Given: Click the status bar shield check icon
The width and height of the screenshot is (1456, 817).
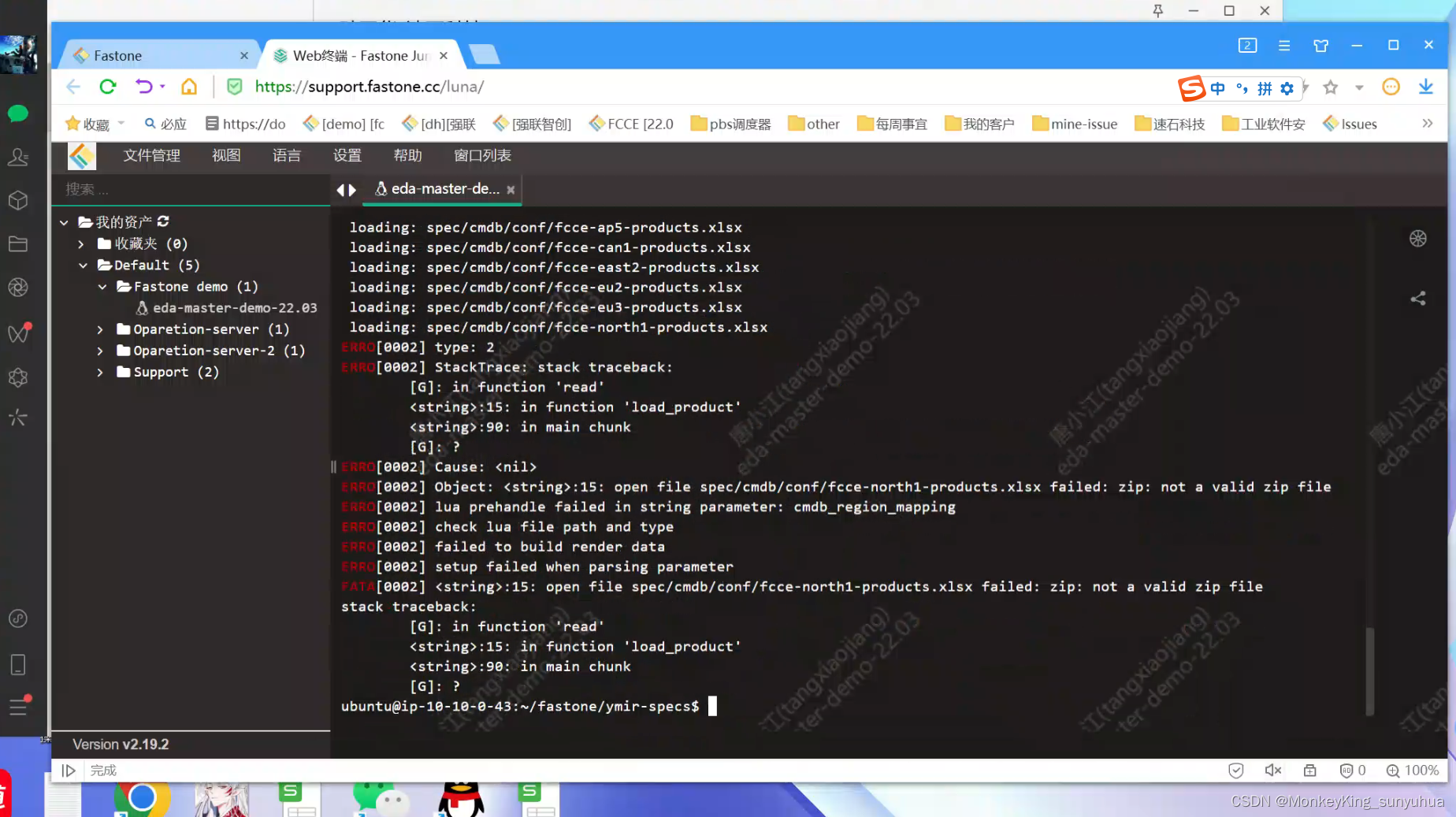Looking at the screenshot, I should click(x=1236, y=771).
